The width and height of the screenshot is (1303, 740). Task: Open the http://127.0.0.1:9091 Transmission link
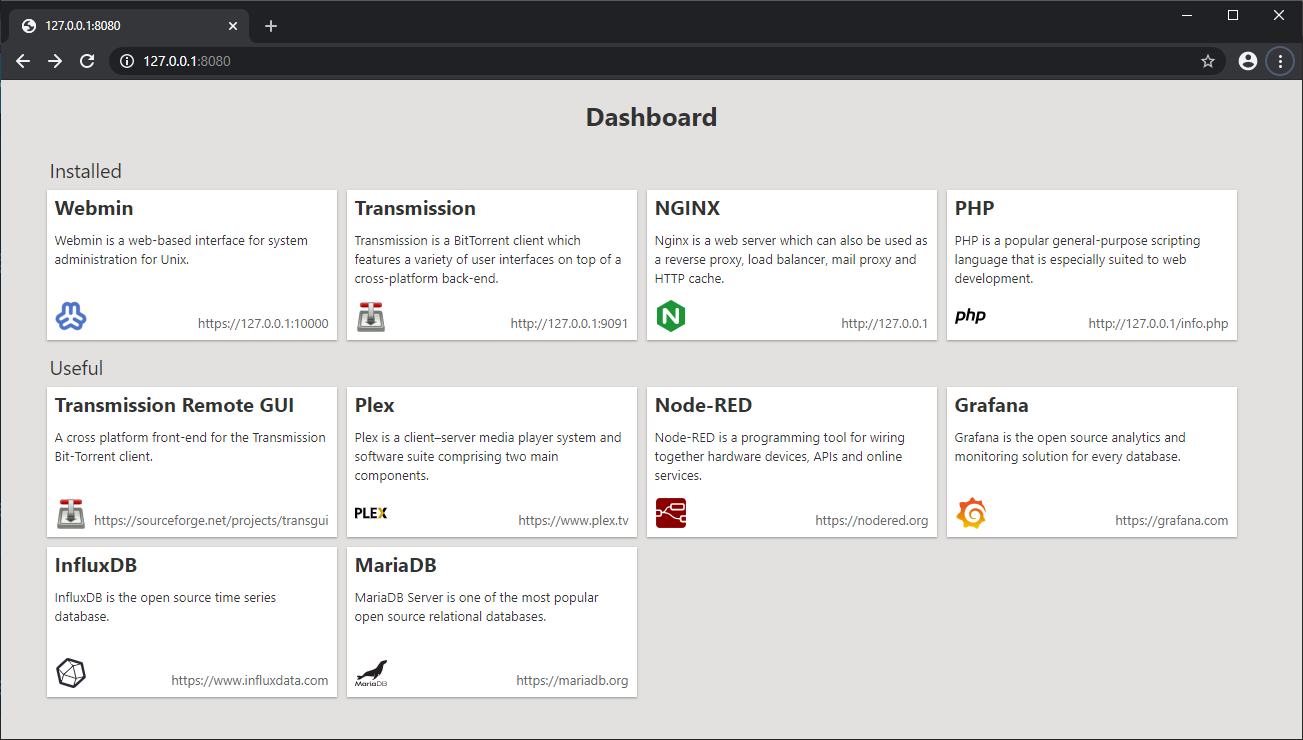[x=569, y=324]
